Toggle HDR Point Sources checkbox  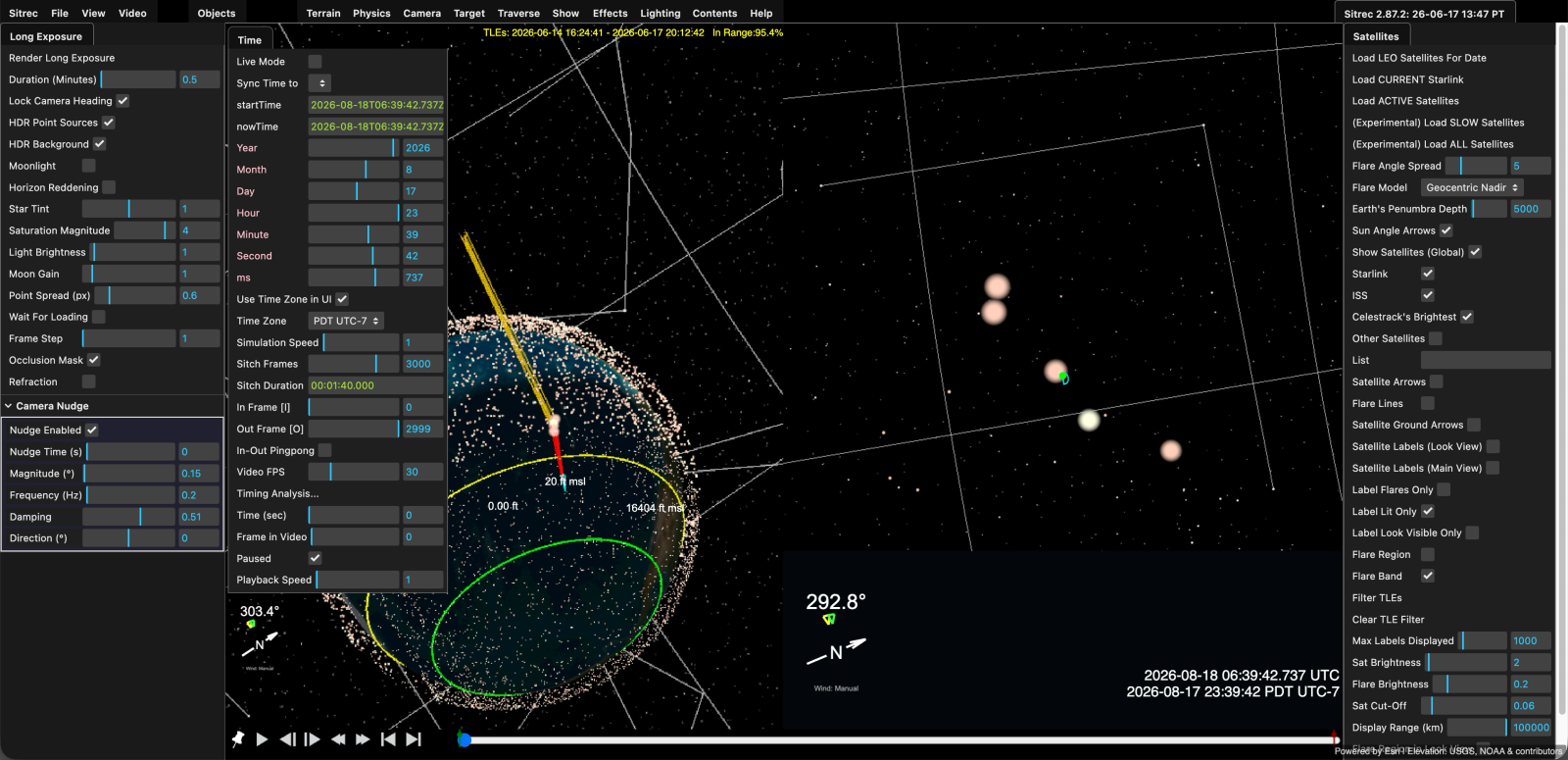click(x=109, y=123)
